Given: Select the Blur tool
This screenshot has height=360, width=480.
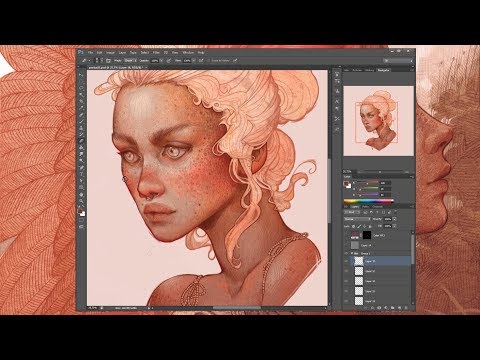Looking at the screenshot, I should (81, 154).
